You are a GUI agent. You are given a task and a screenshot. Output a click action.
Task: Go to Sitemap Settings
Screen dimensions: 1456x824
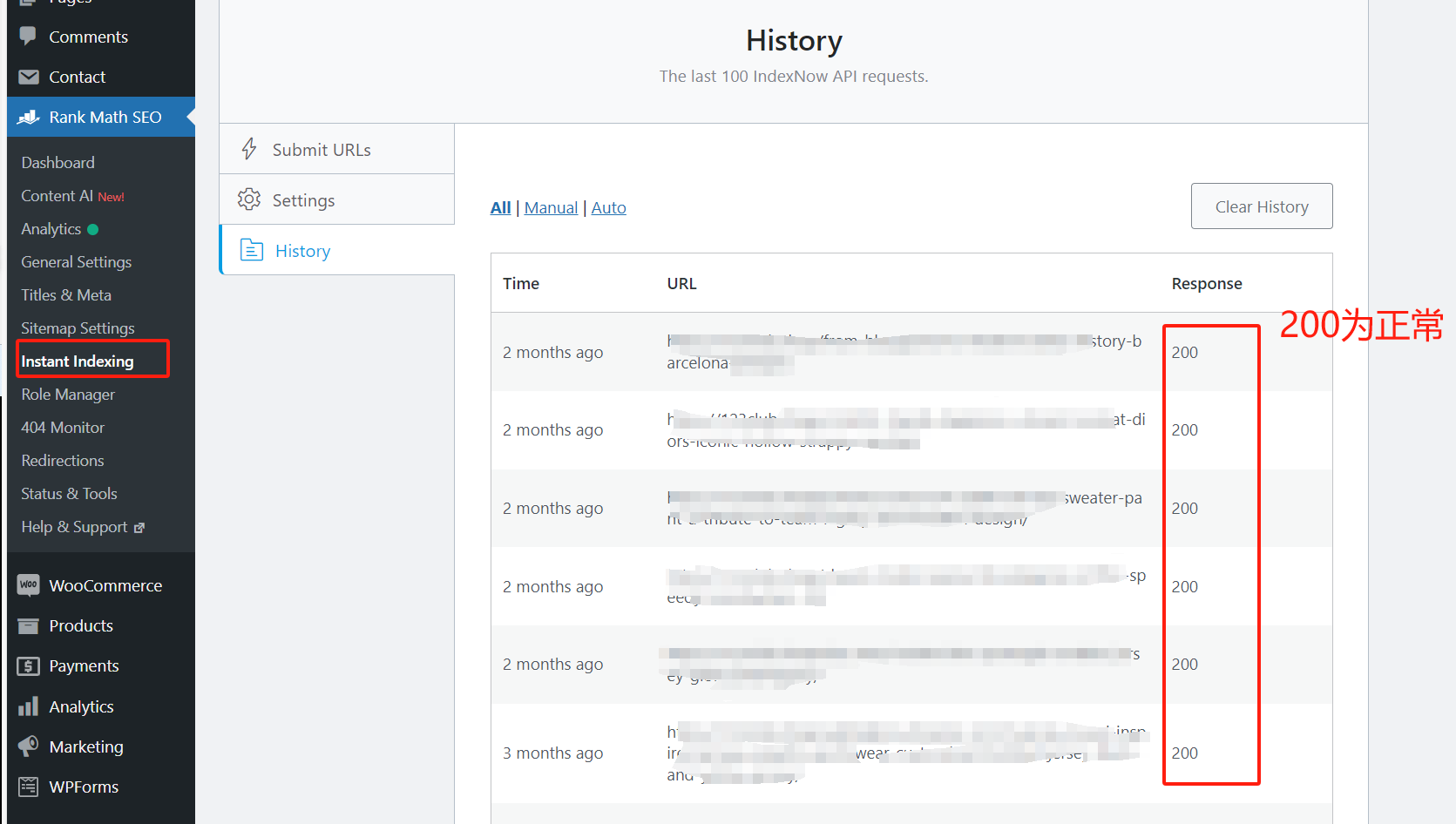(78, 328)
